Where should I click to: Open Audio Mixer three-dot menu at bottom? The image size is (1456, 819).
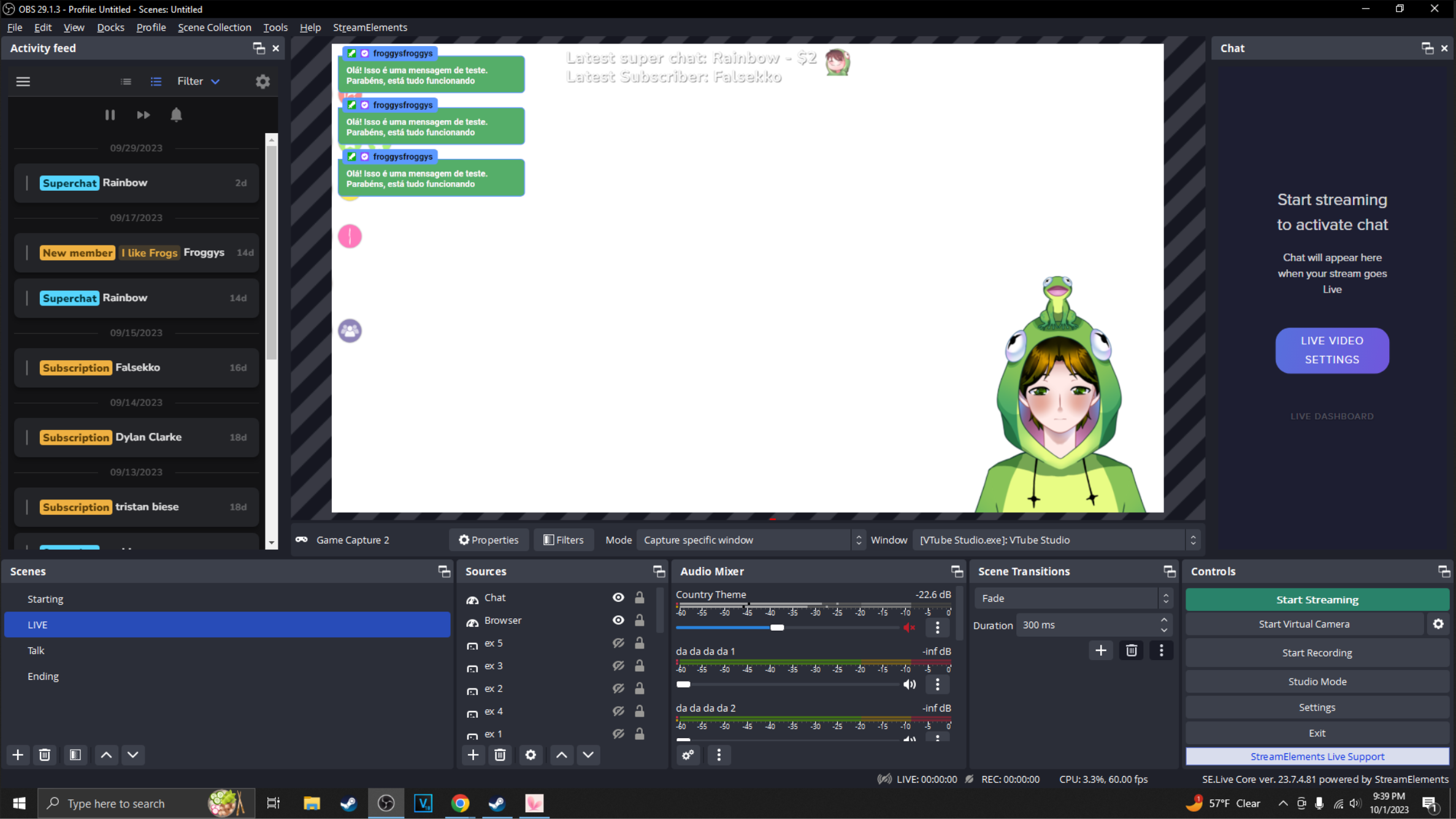[719, 755]
